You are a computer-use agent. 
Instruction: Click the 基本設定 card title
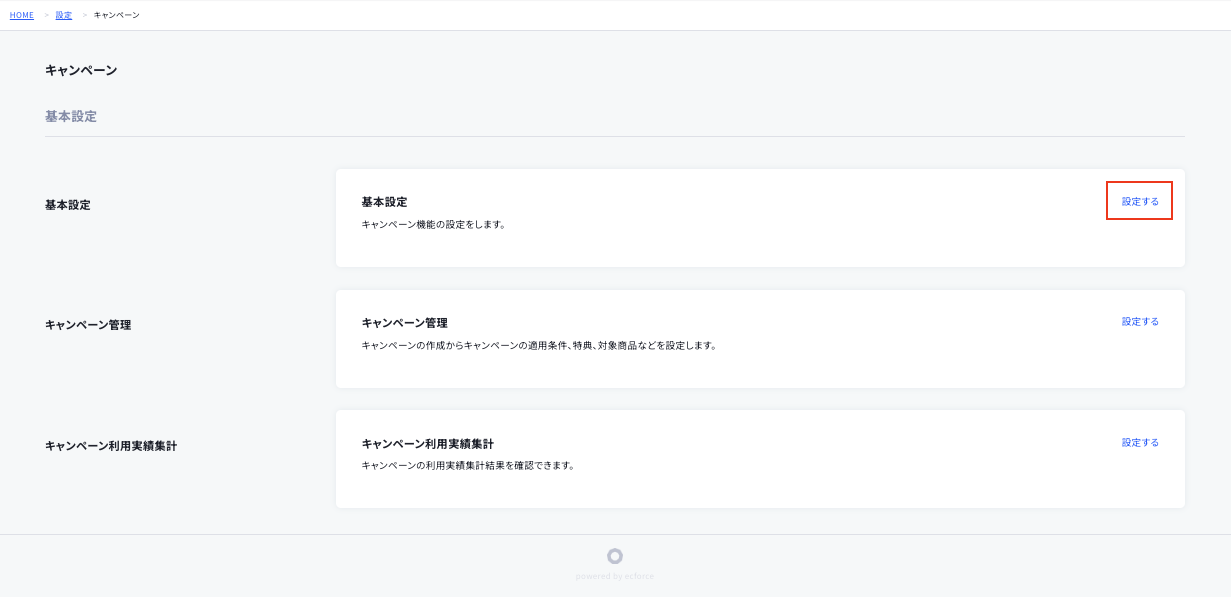point(384,201)
